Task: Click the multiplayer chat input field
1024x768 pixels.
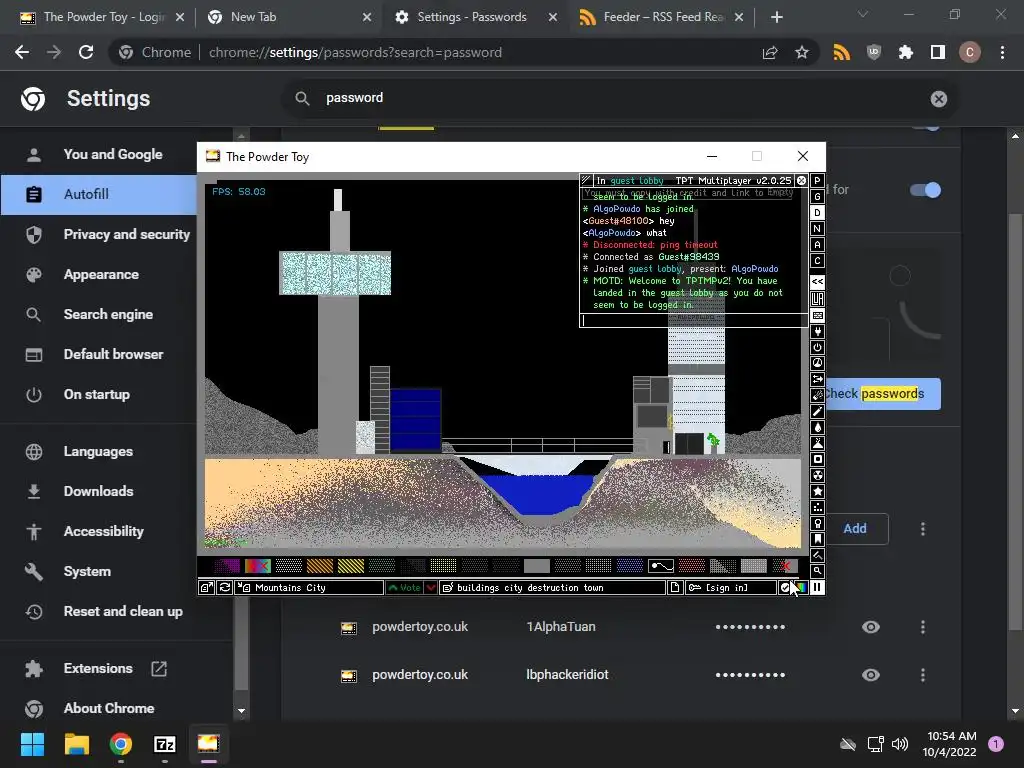Action: (x=694, y=320)
